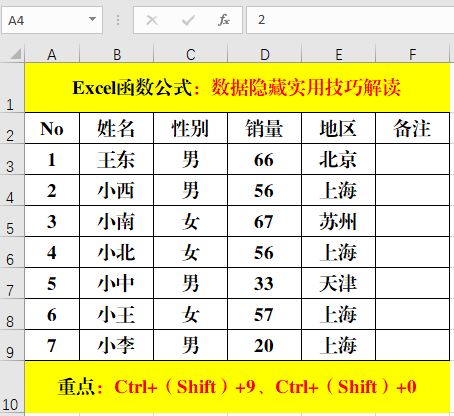
Task: Select the name cell '小南'
Action: coord(116,221)
